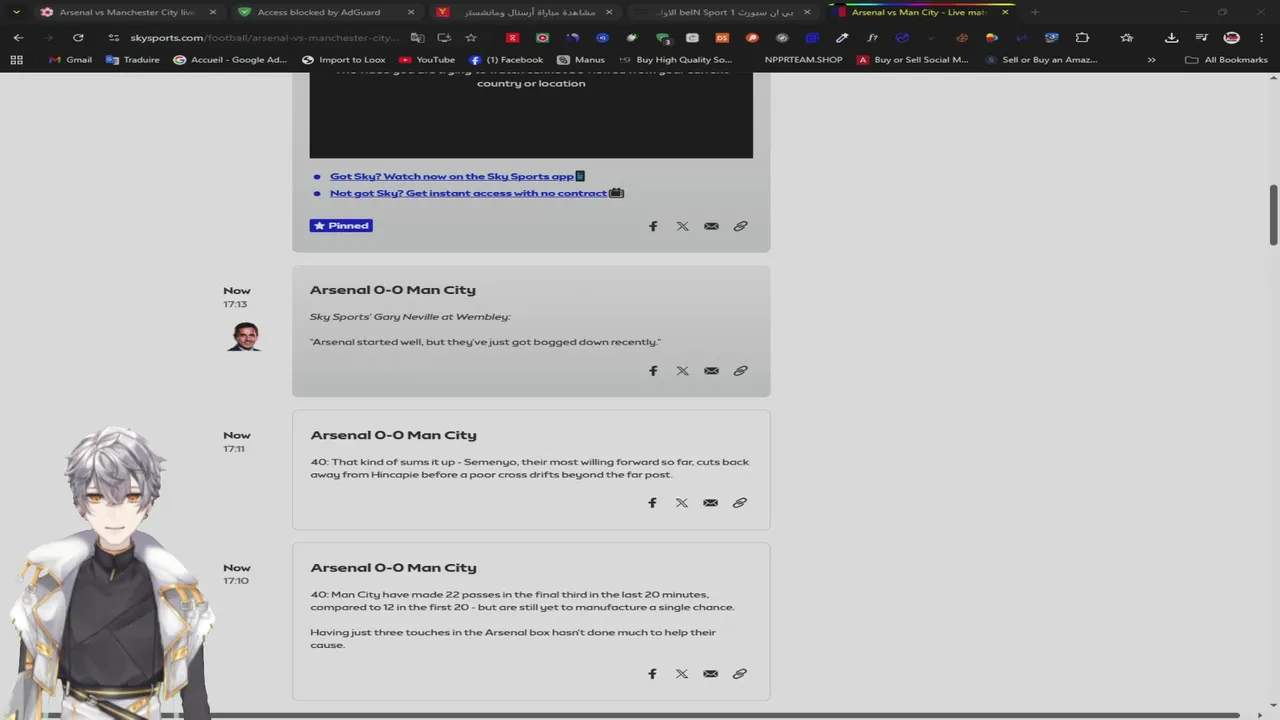Open the Manus bookmark
This screenshot has width=1280, height=720.
581,60
